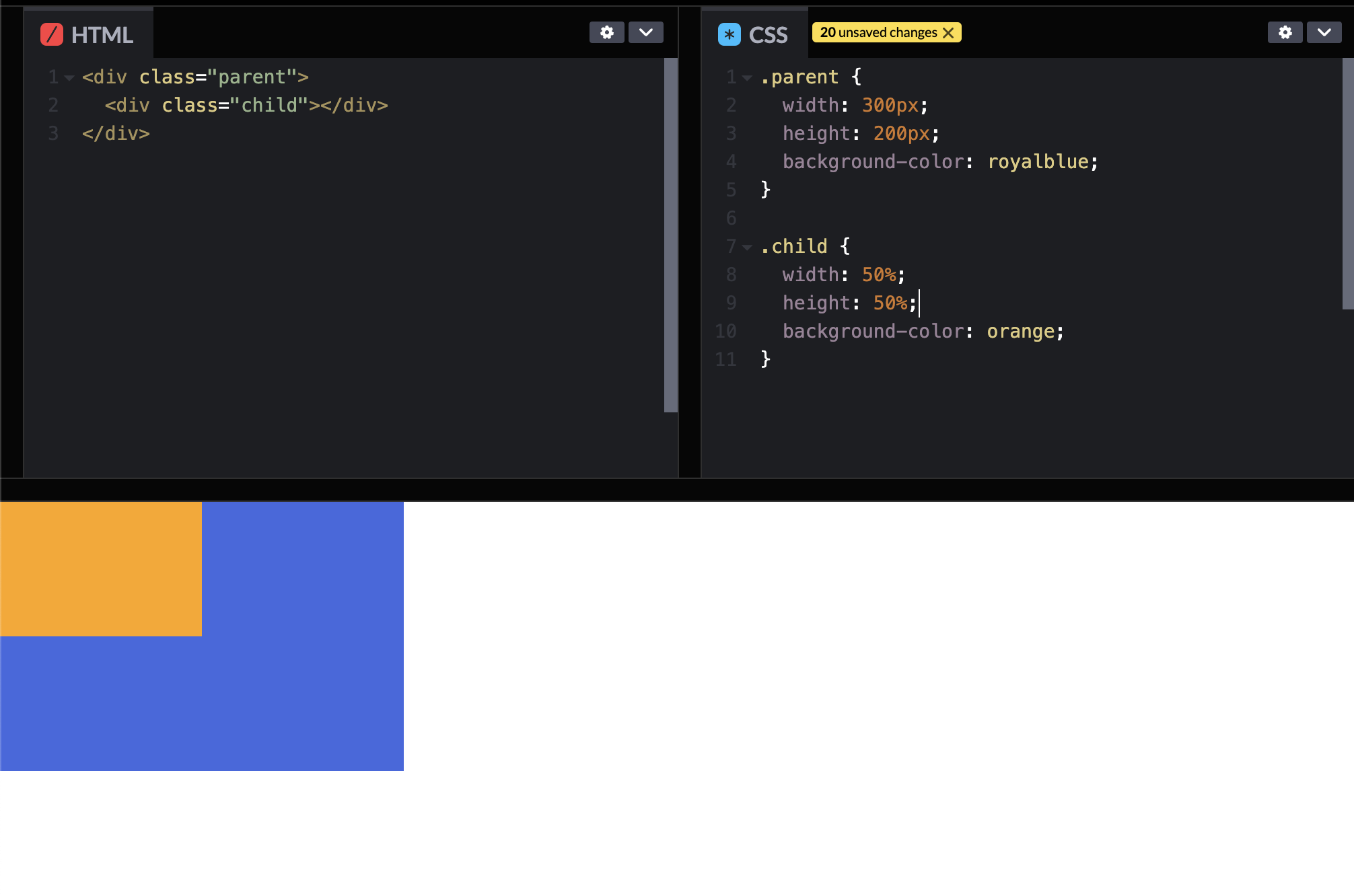Screen dimensions: 1354x896
Task: Click the horizontal divider above the preview
Action: [x=677, y=489]
